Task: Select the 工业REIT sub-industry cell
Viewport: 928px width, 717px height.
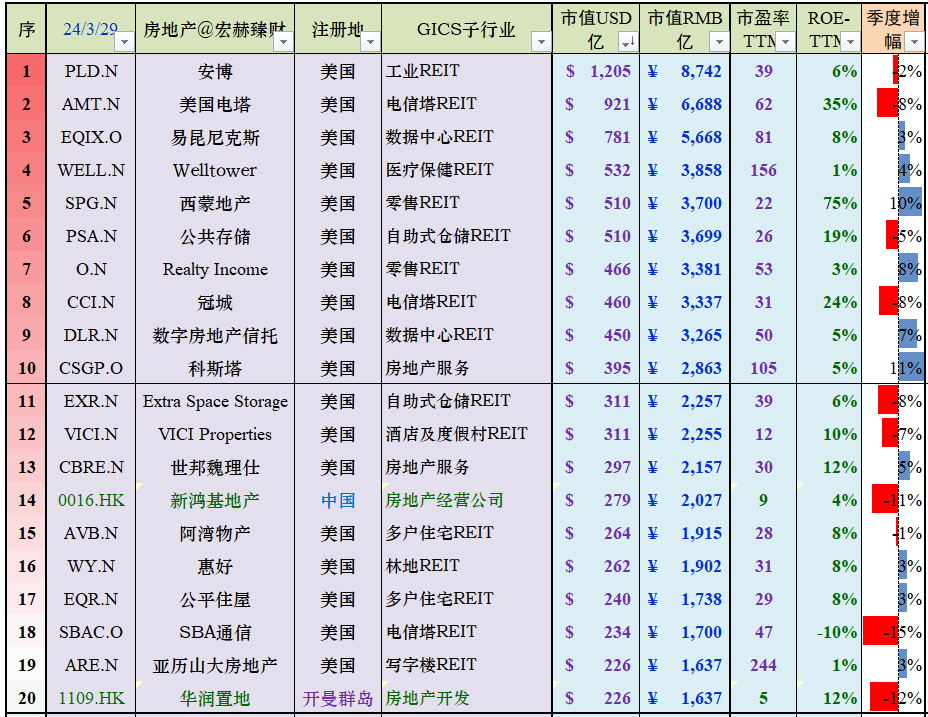Action: 467,71
